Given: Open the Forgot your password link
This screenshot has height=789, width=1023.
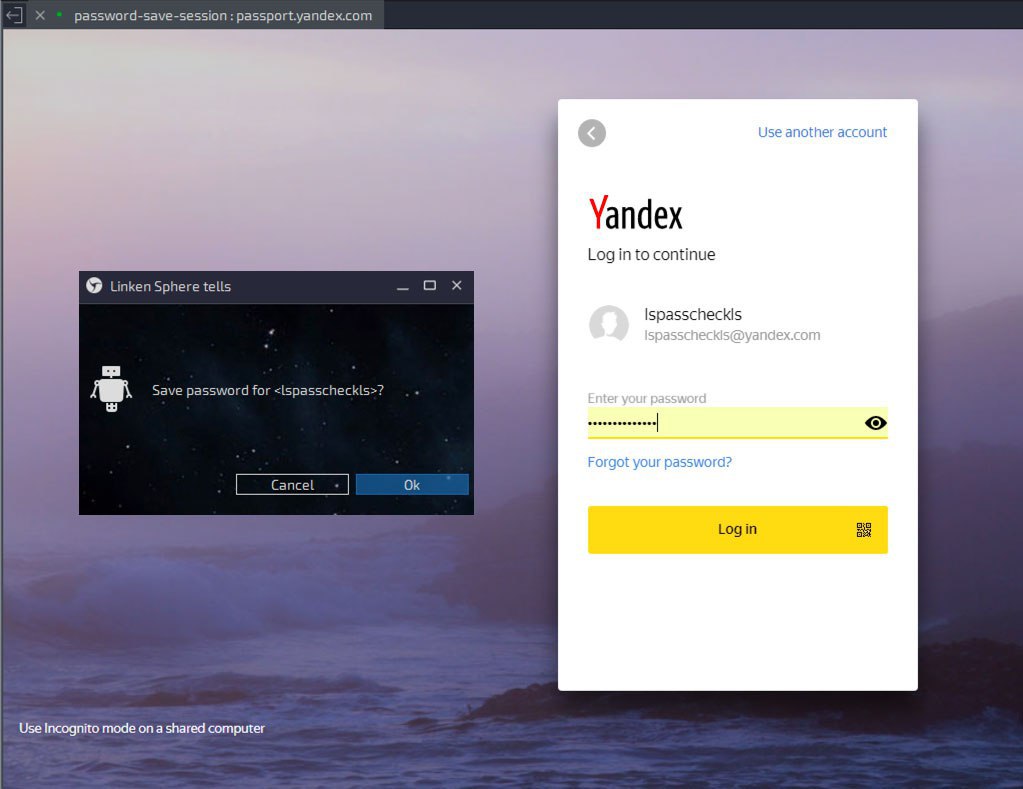Looking at the screenshot, I should coord(659,462).
